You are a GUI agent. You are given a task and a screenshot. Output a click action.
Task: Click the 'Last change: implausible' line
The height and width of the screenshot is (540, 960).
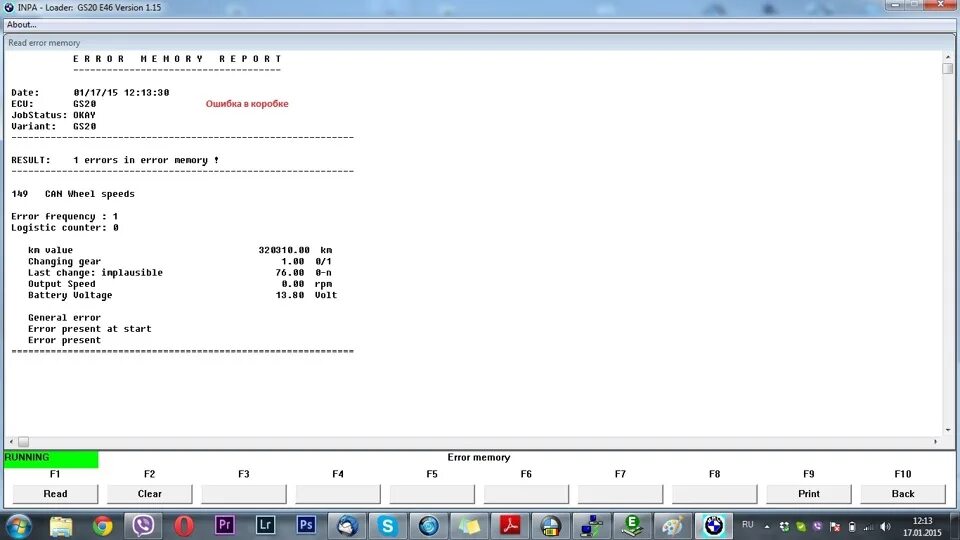click(x=96, y=272)
